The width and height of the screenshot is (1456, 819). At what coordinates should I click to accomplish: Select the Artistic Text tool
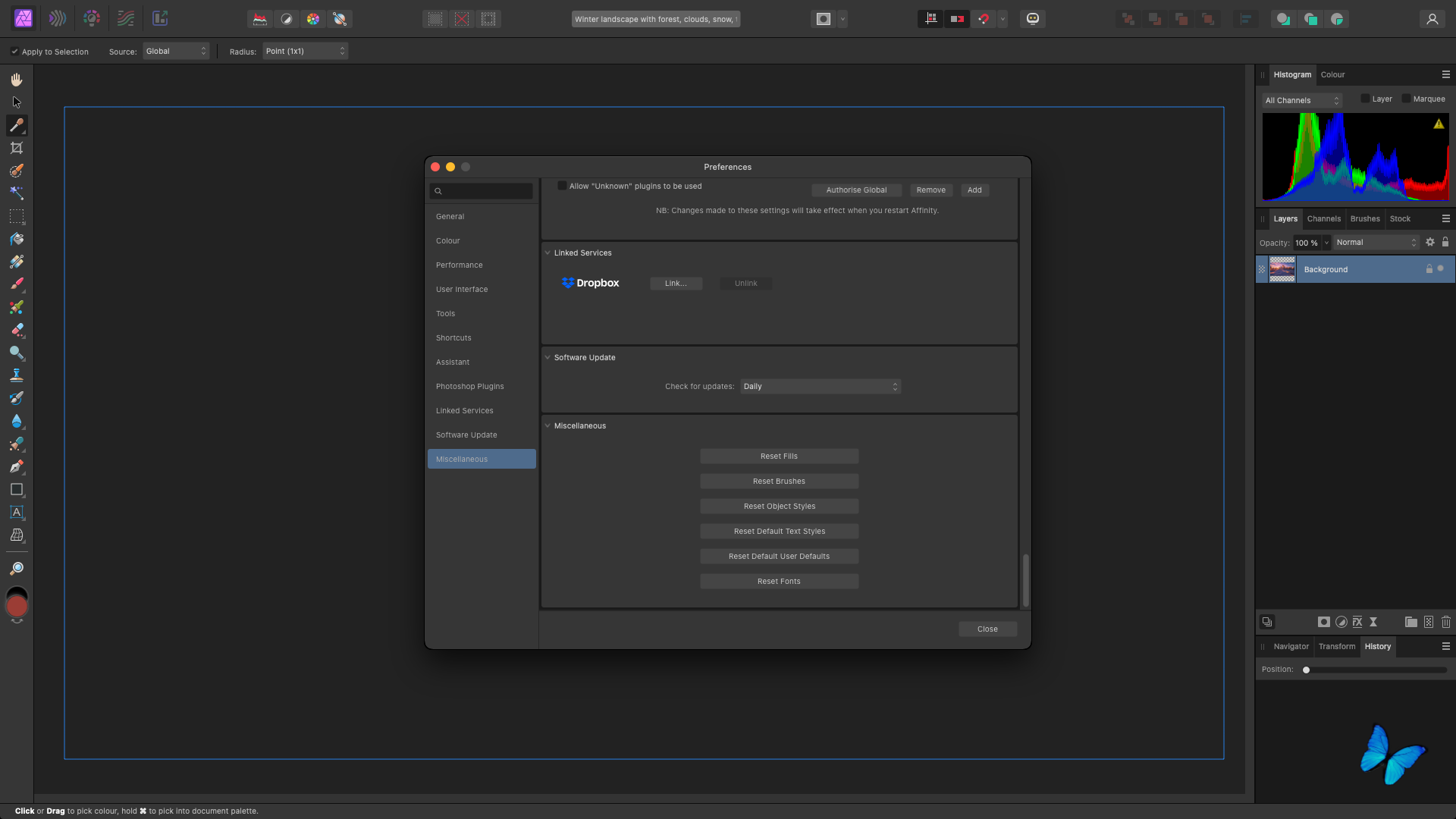tap(17, 513)
